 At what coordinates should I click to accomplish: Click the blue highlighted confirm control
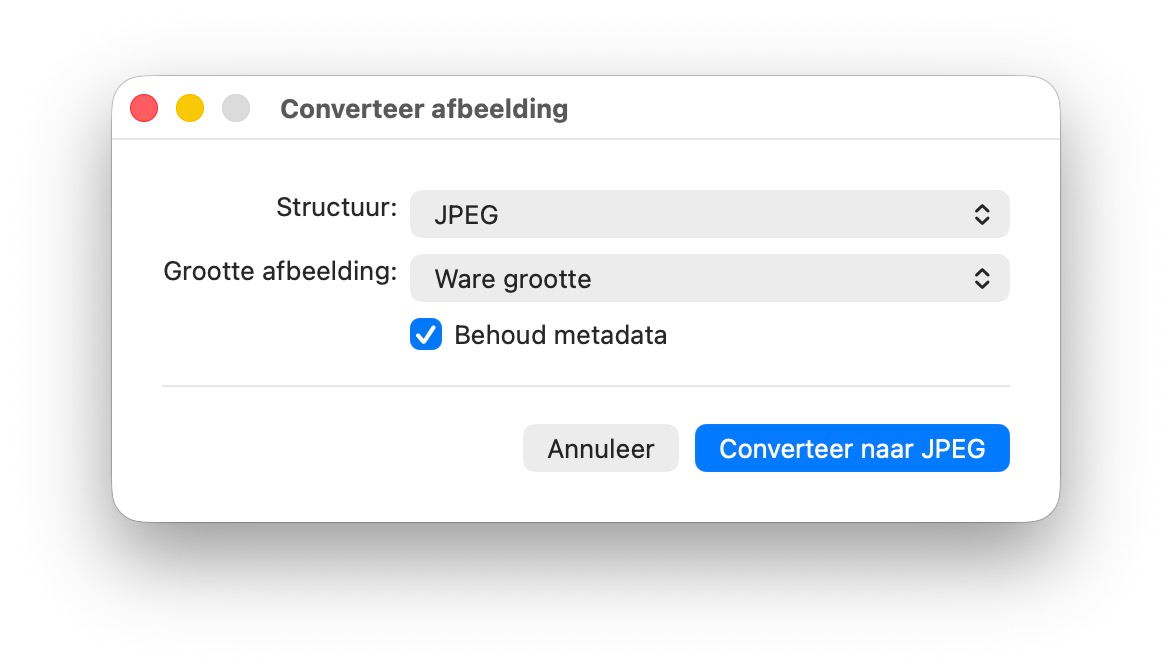point(852,448)
